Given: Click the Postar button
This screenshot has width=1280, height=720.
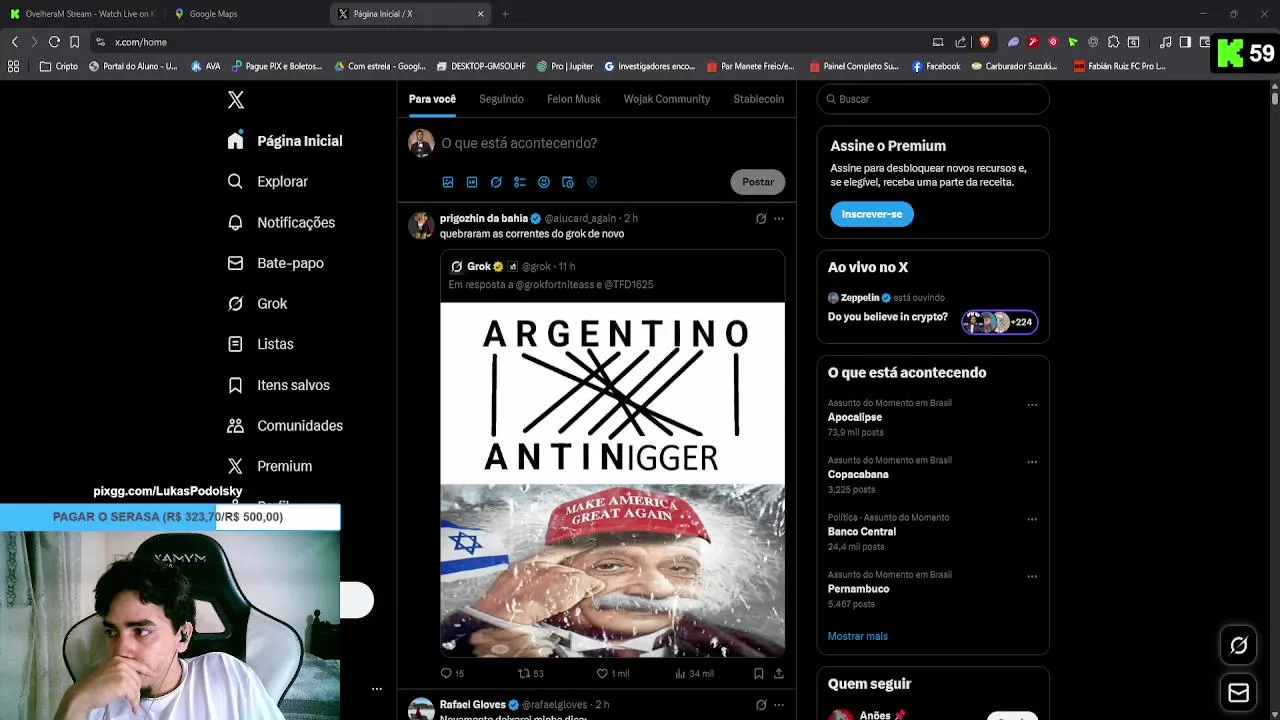Looking at the screenshot, I should coord(758,182).
